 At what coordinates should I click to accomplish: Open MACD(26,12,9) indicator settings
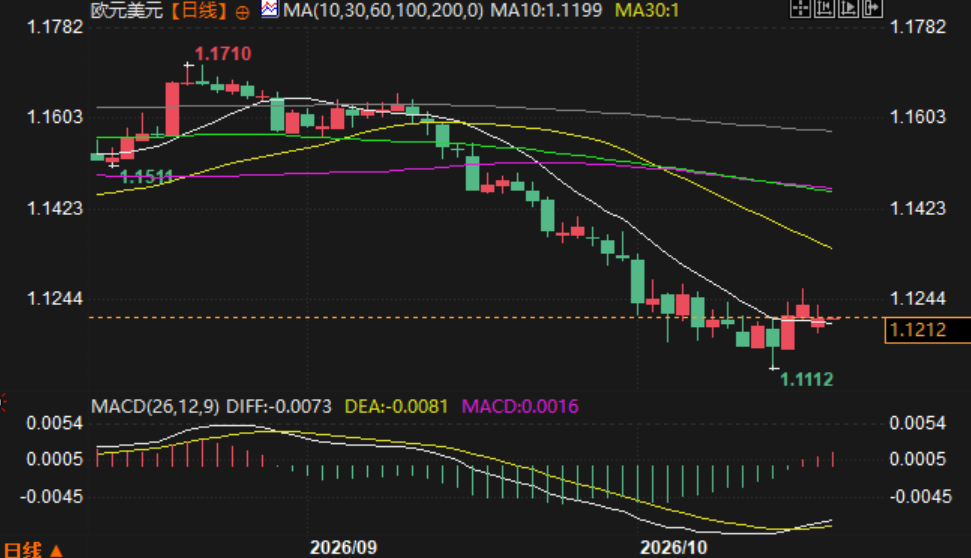click(x=155, y=406)
